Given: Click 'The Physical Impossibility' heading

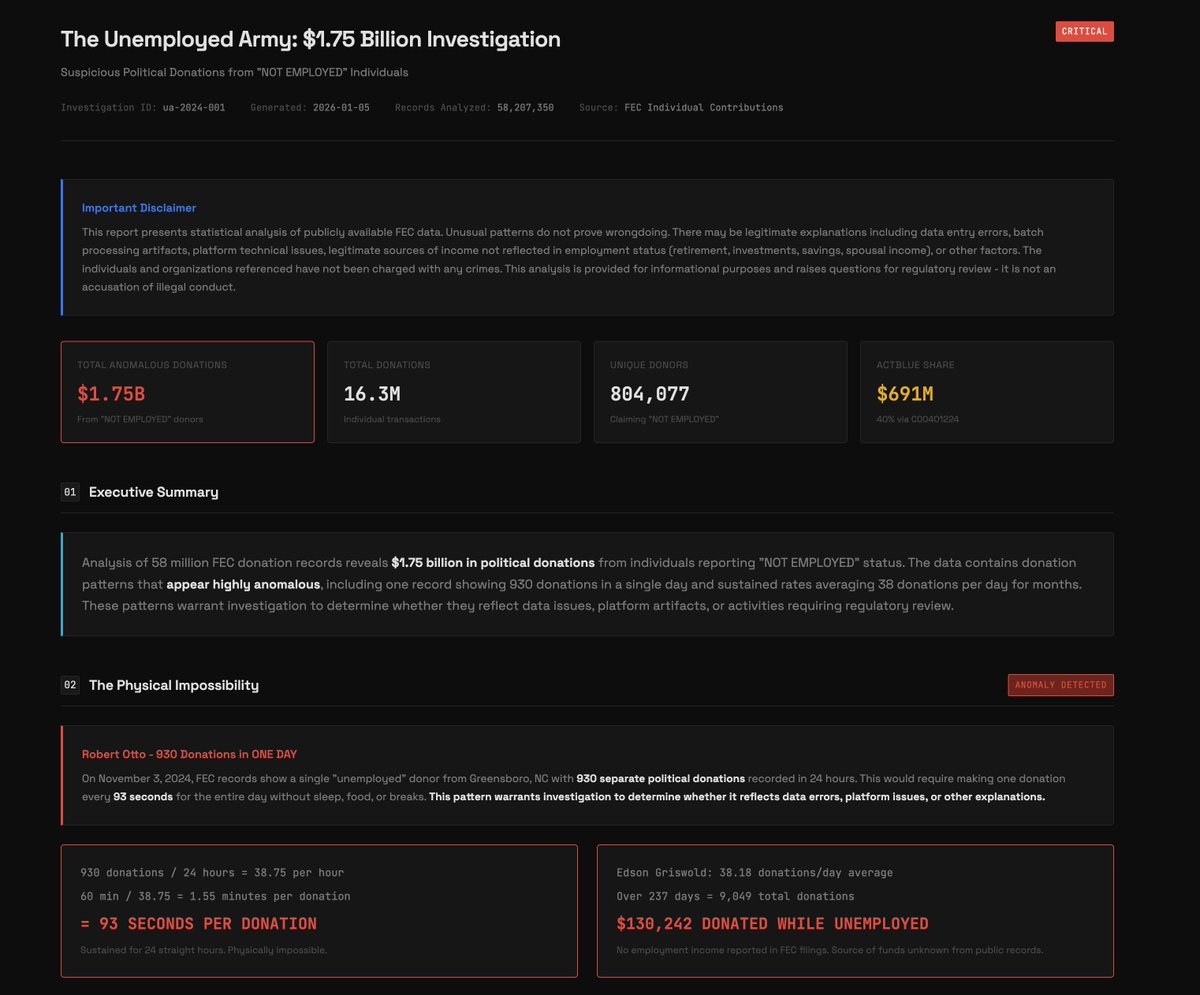Looking at the screenshot, I should (x=174, y=685).
